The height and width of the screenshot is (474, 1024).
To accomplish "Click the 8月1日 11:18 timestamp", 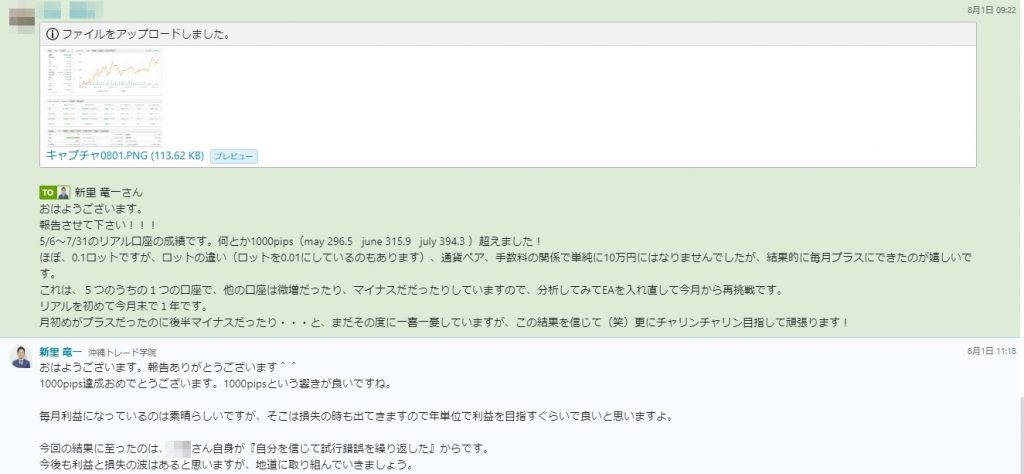I will 991,351.
